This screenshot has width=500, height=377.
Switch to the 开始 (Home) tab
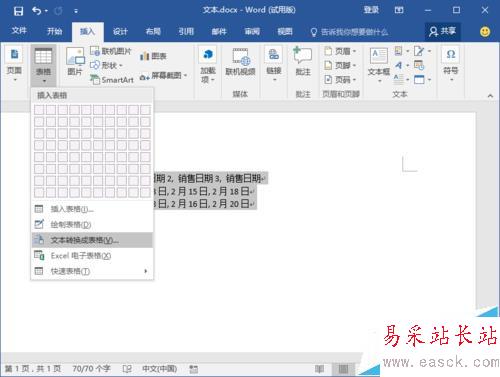click(x=54, y=31)
